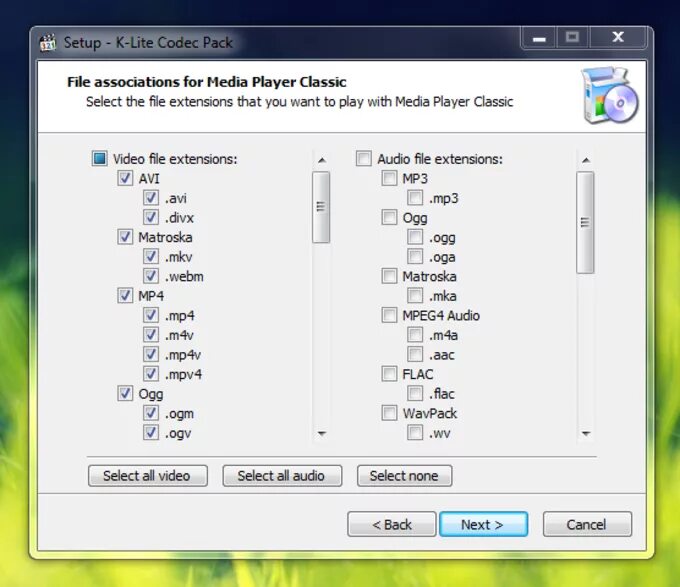Click the audio list scrollbar thumb
680x587 pixels.
click(585, 222)
